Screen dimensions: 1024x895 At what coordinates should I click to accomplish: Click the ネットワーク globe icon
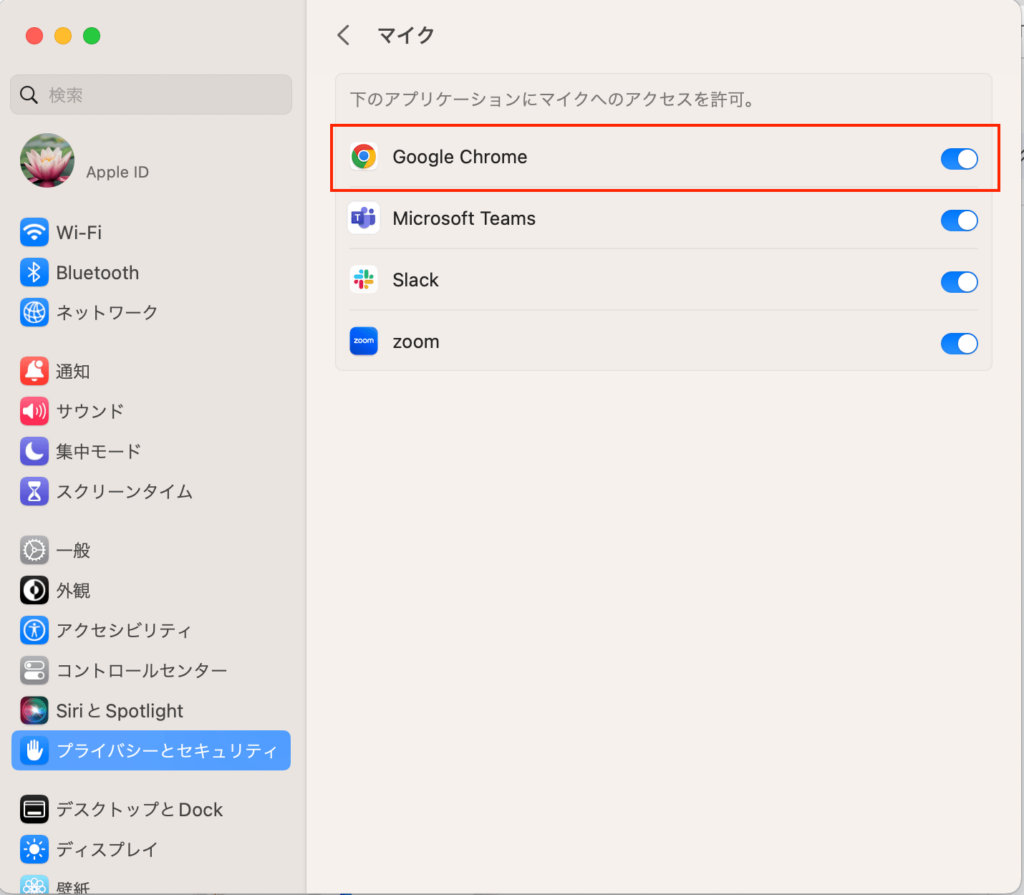point(34,312)
